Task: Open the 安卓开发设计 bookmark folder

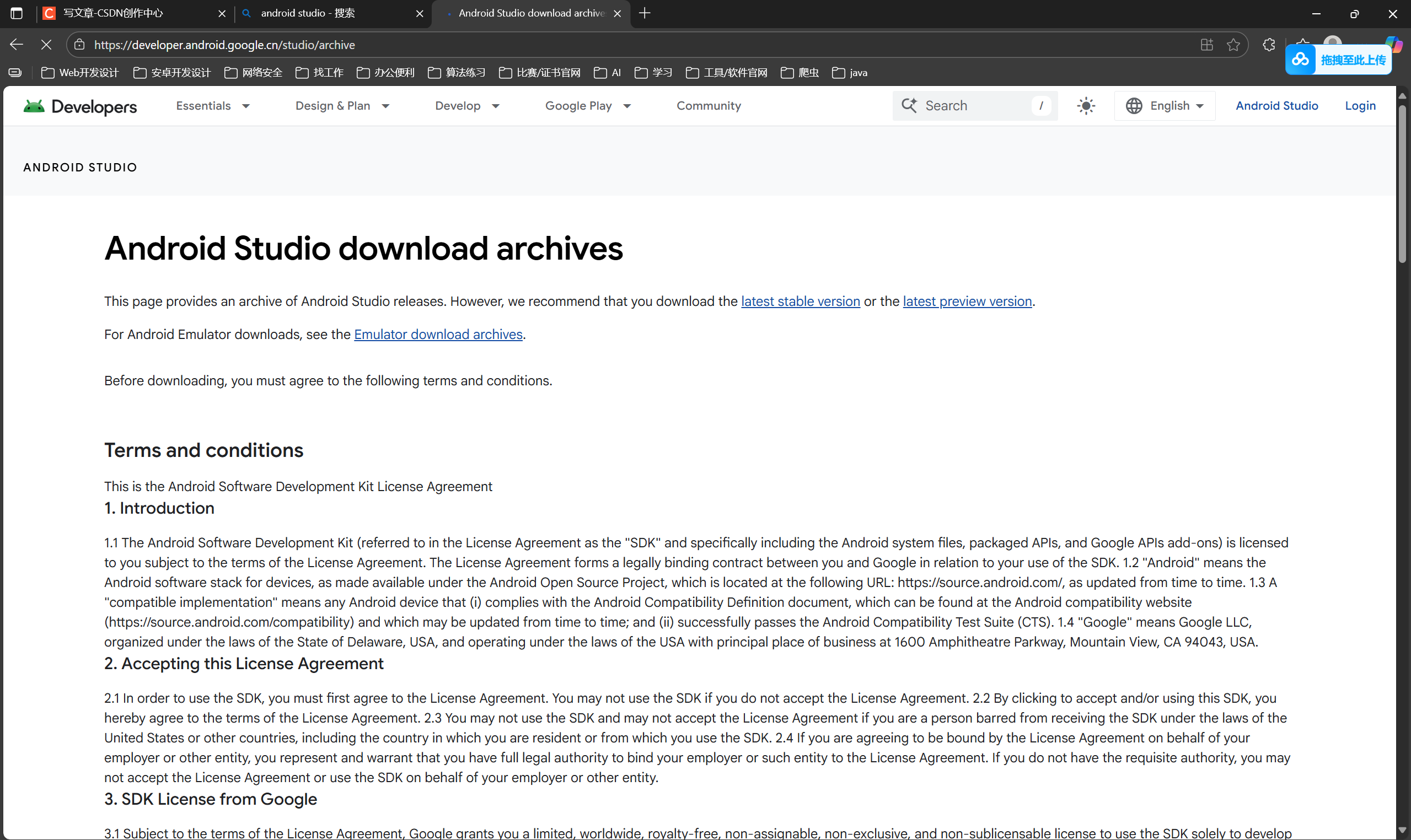Action: (x=171, y=72)
